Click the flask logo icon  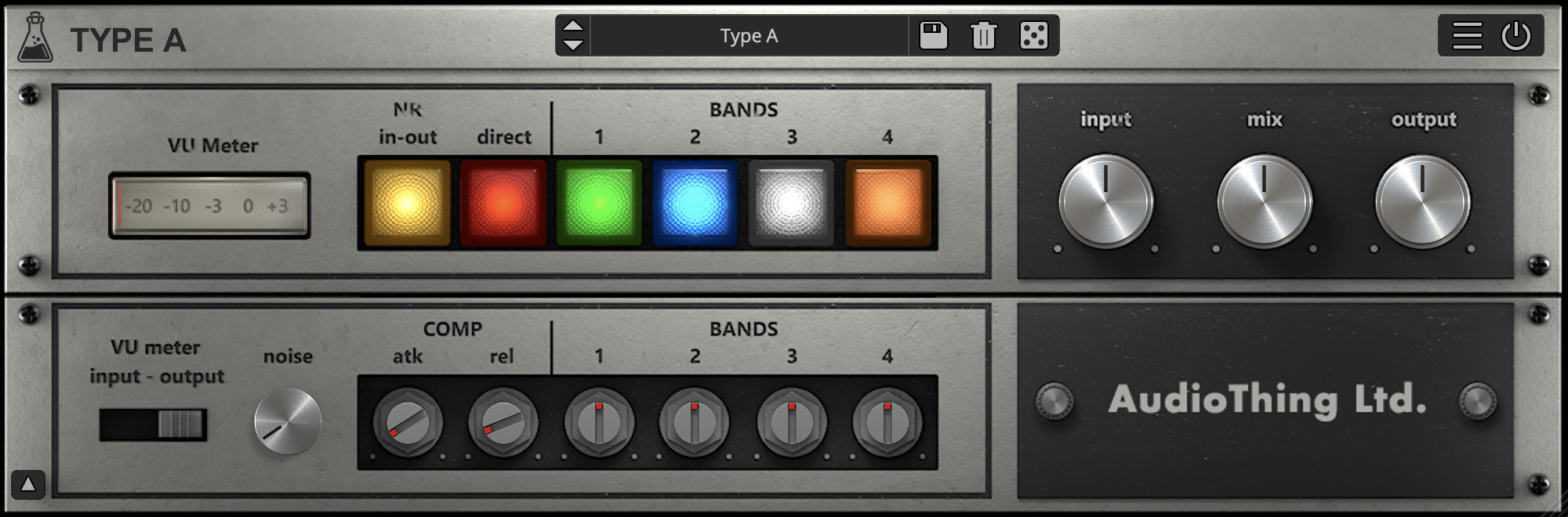[x=35, y=38]
